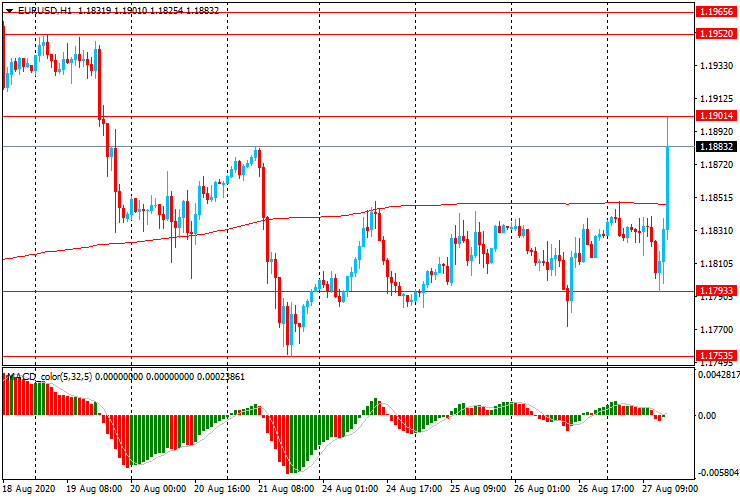The height and width of the screenshot is (500, 740).
Task: Click the triangle arrow beside EURUSD,H1
Action: [x=9, y=9]
